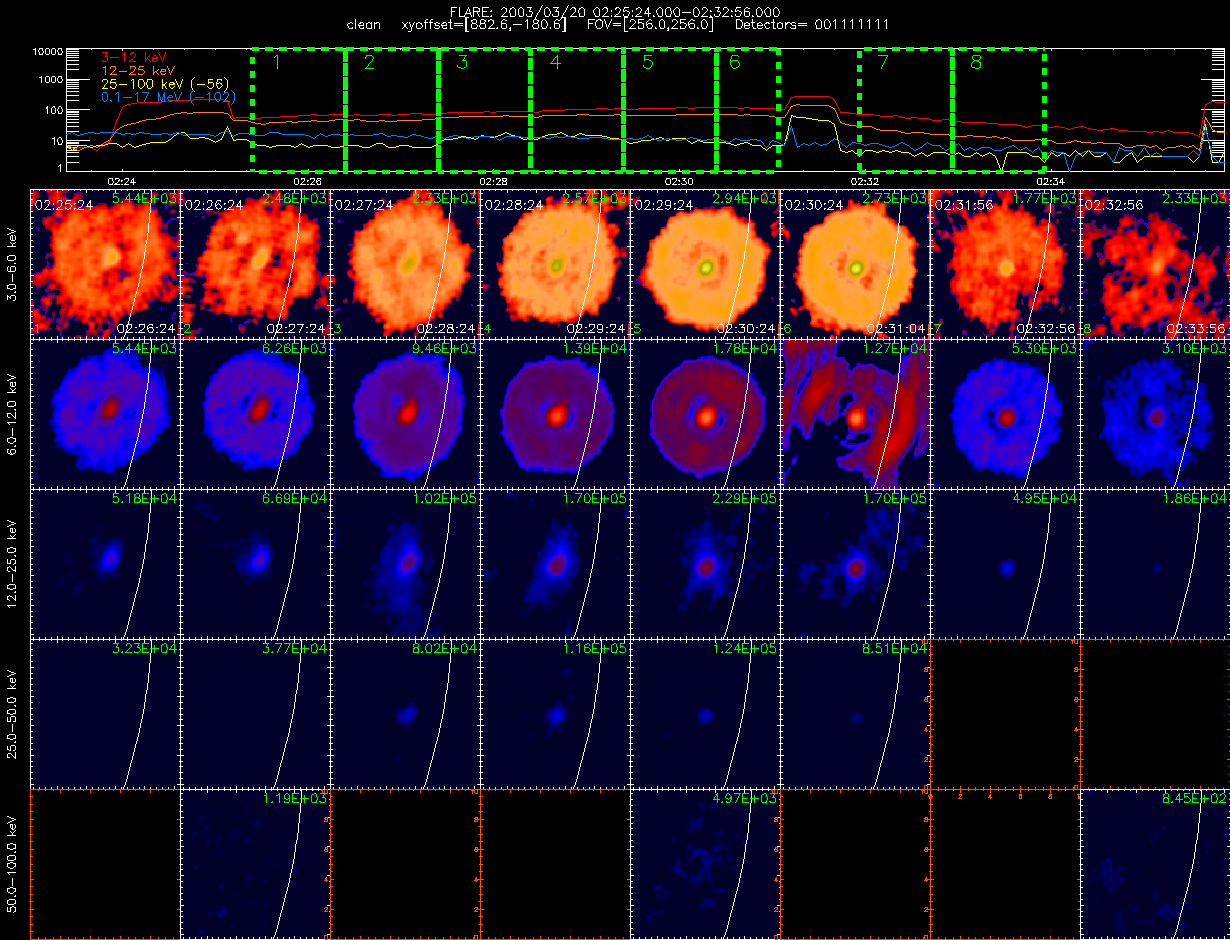Open the 3.0-6.0 keV image labeled 2.57E+03

tap(556, 263)
